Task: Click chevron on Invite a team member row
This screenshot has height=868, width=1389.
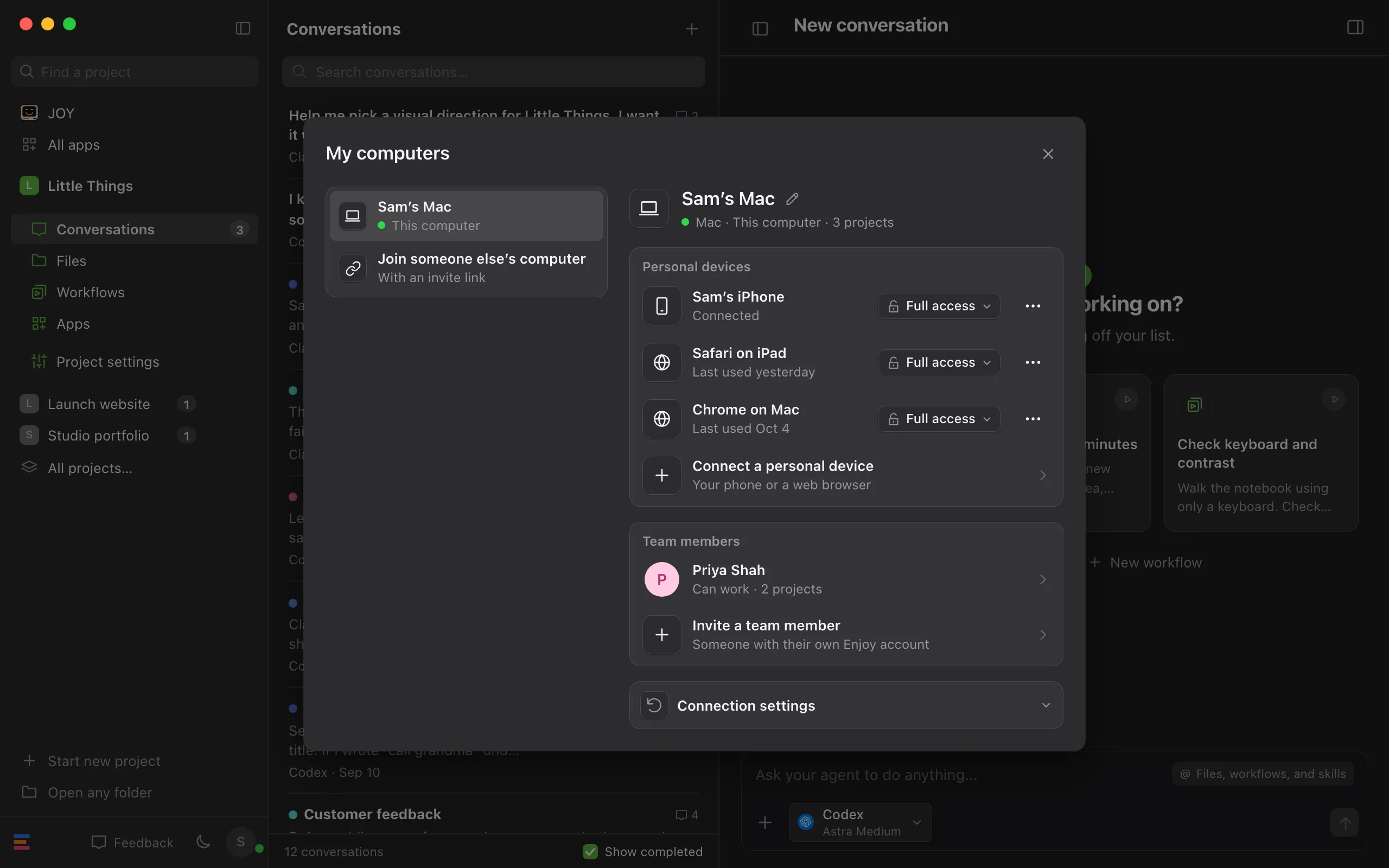Action: (1042, 634)
